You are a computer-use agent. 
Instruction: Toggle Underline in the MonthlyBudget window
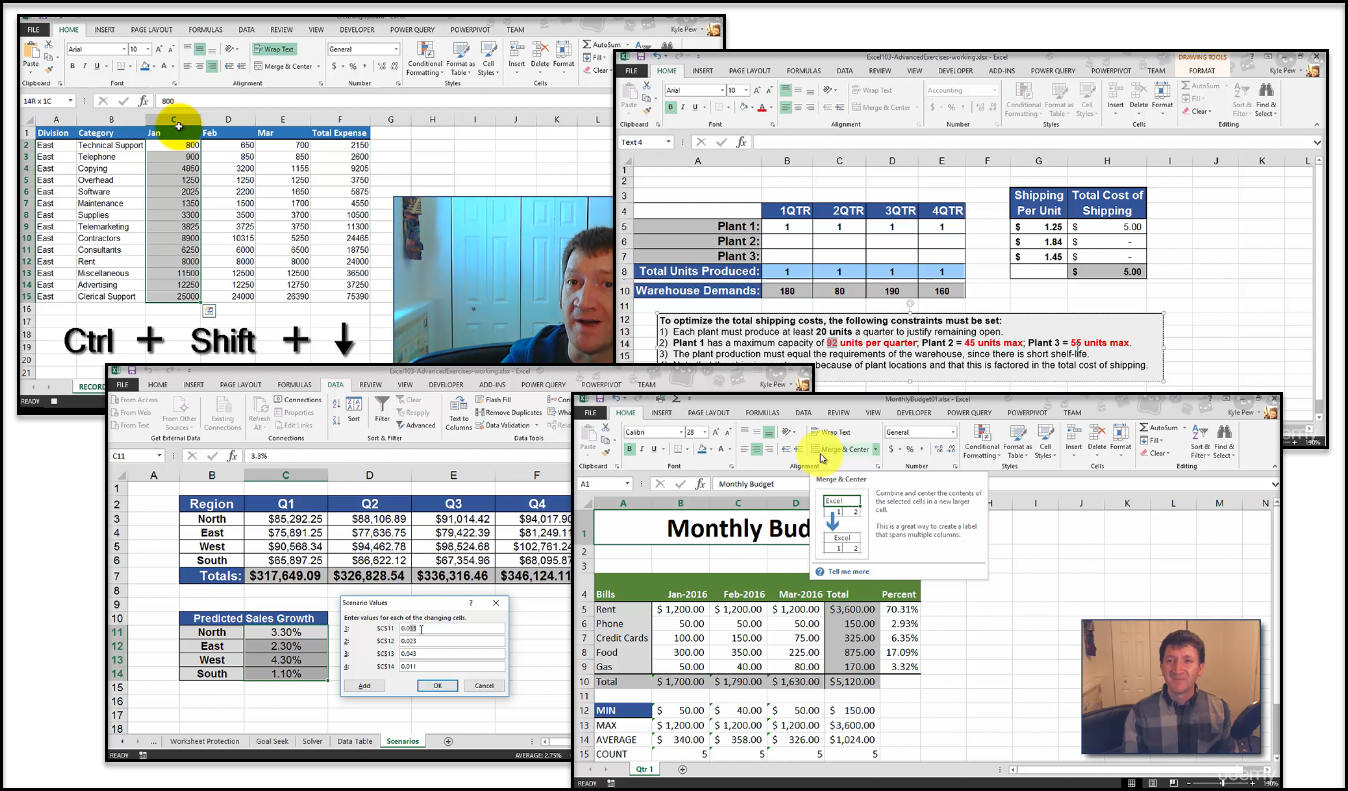click(x=653, y=449)
